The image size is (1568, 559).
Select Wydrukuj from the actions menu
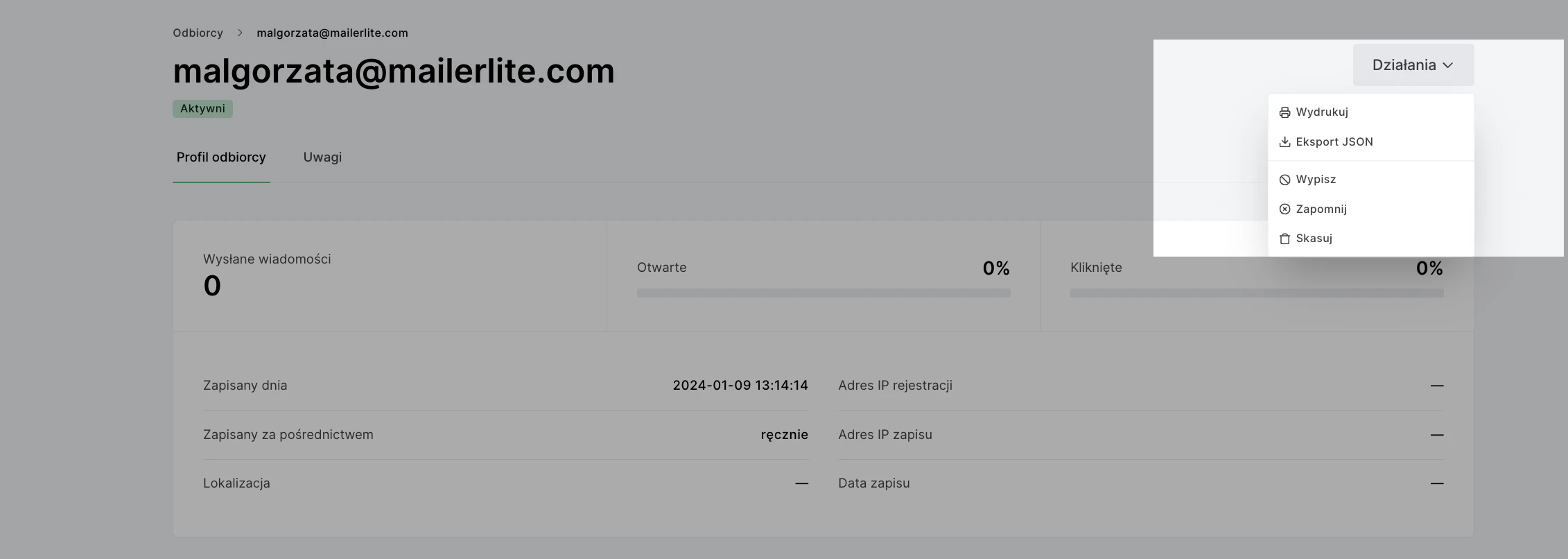tap(1321, 112)
